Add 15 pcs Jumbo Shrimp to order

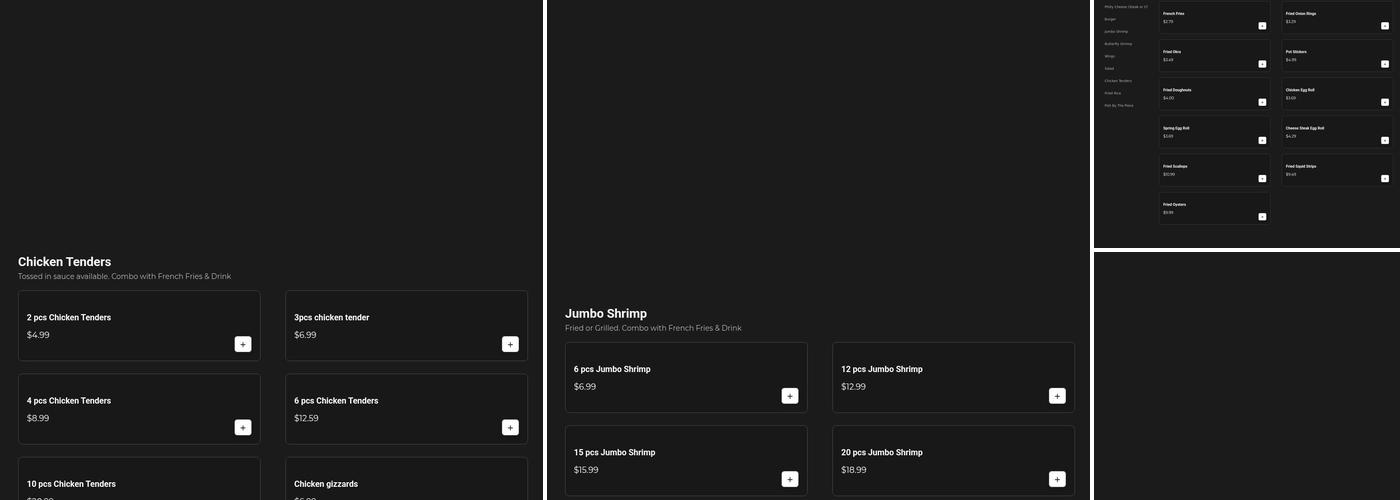tap(790, 479)
